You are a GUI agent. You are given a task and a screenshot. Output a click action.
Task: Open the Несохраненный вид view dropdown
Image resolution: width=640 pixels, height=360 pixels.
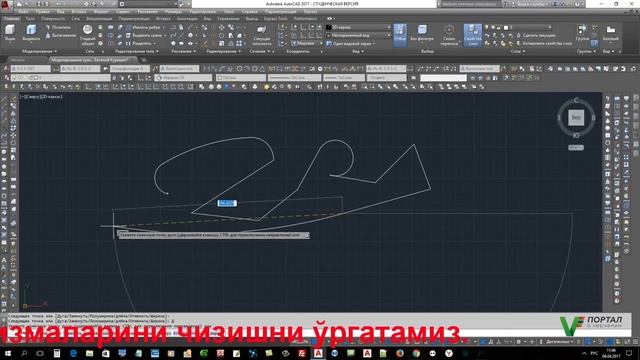[x=358, y=36]
